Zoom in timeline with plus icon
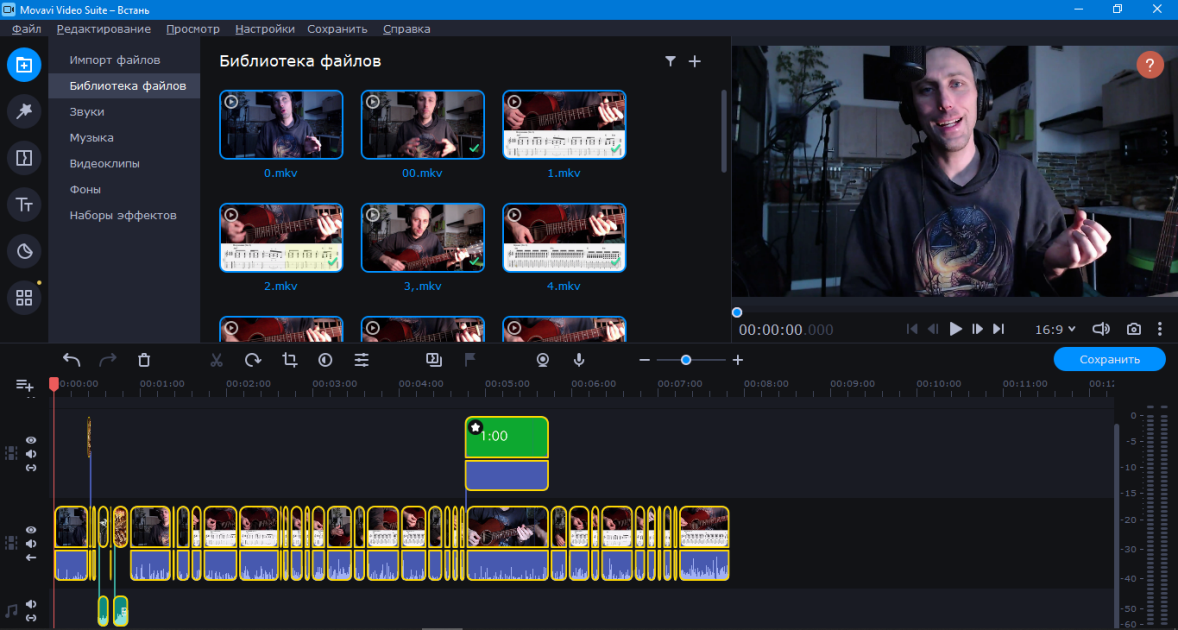This screenshot has width=1178, height=630. [738, 360]
